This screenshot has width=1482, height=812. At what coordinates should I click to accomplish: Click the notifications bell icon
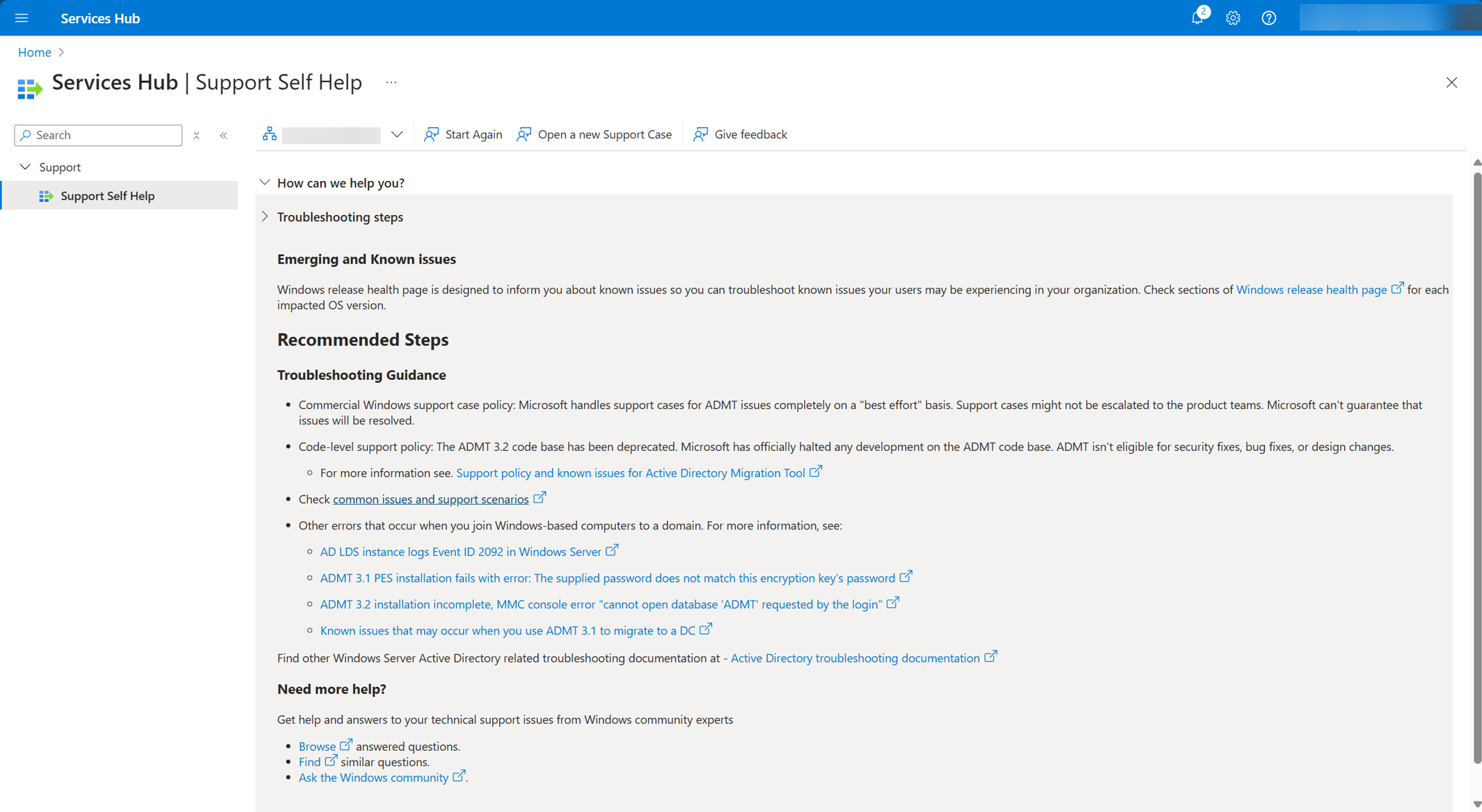[1200, 17]
